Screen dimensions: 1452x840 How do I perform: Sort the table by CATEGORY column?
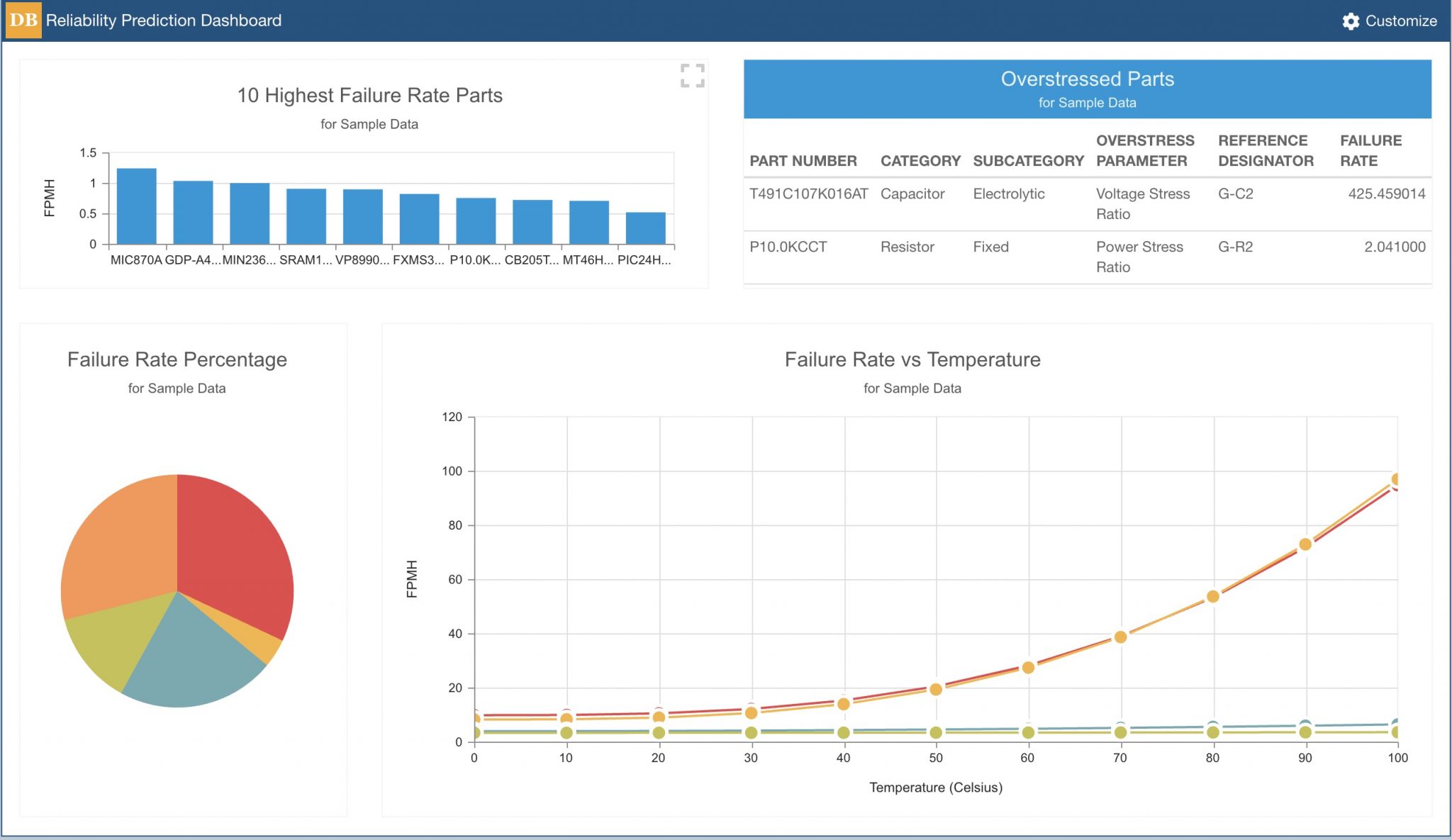[x=920, y=161]
